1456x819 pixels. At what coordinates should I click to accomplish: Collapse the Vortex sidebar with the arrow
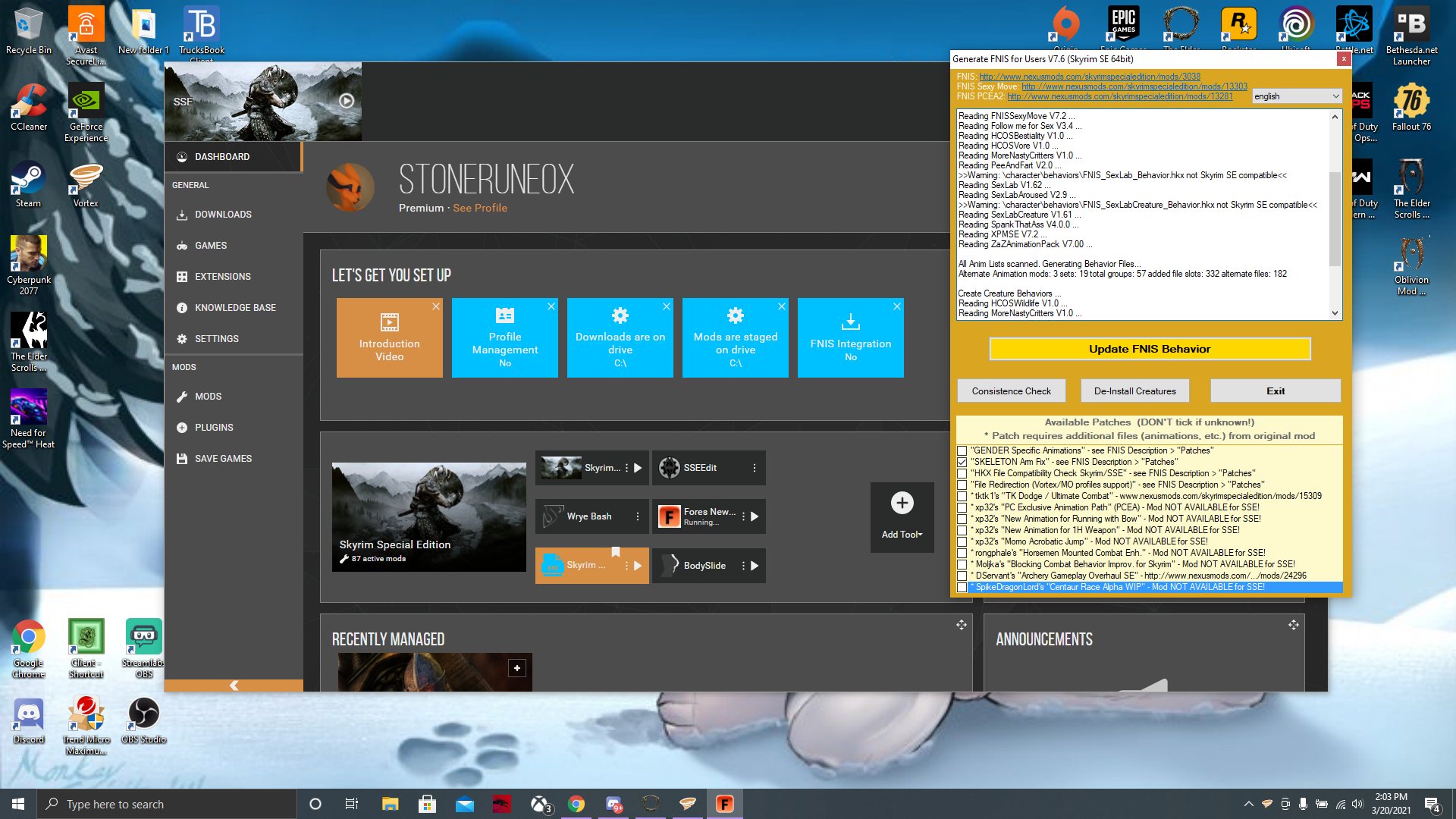pyautogui.click(x=234, y=686)
